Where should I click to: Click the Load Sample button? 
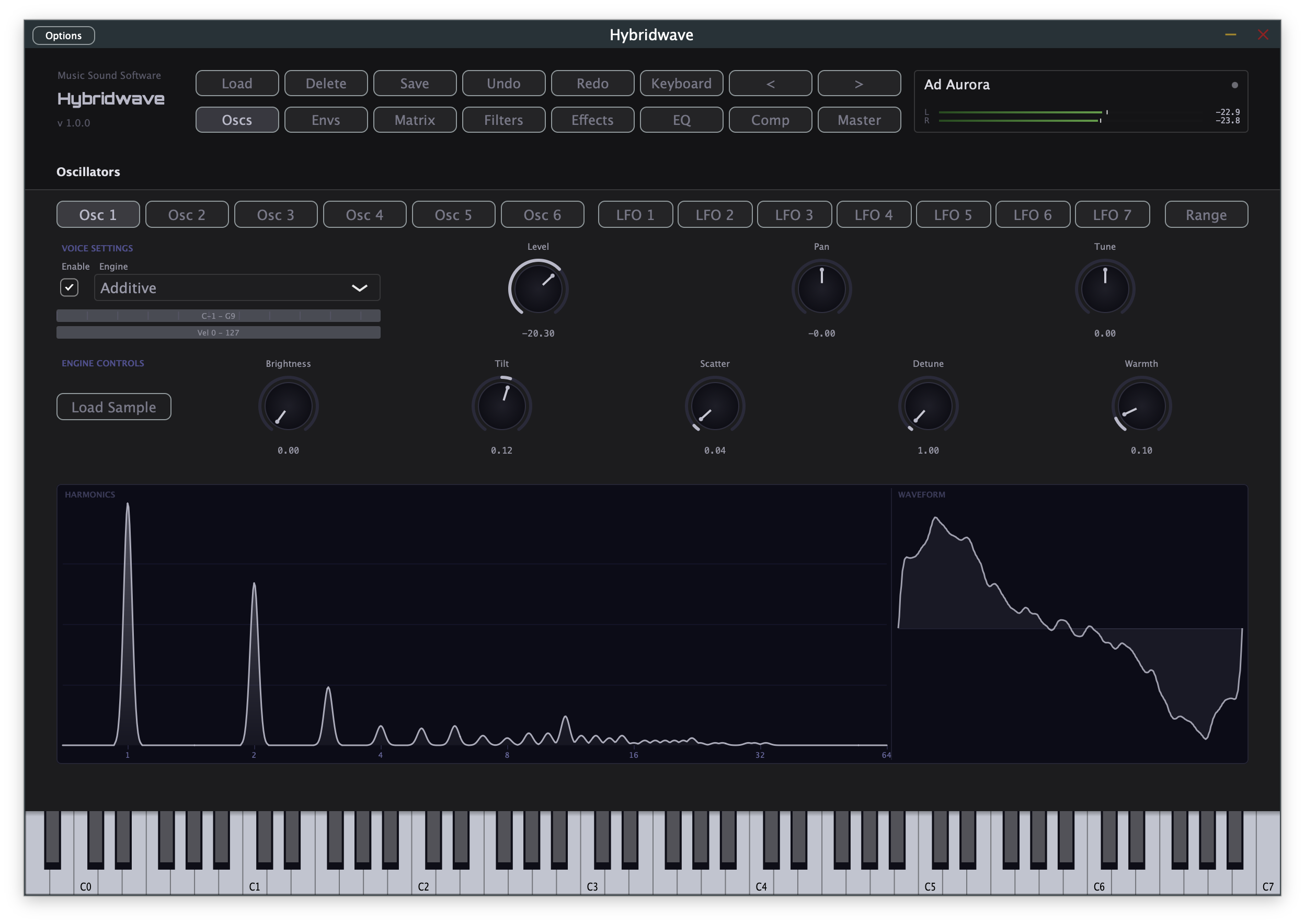pyautogui.click(x=114, y=406)
